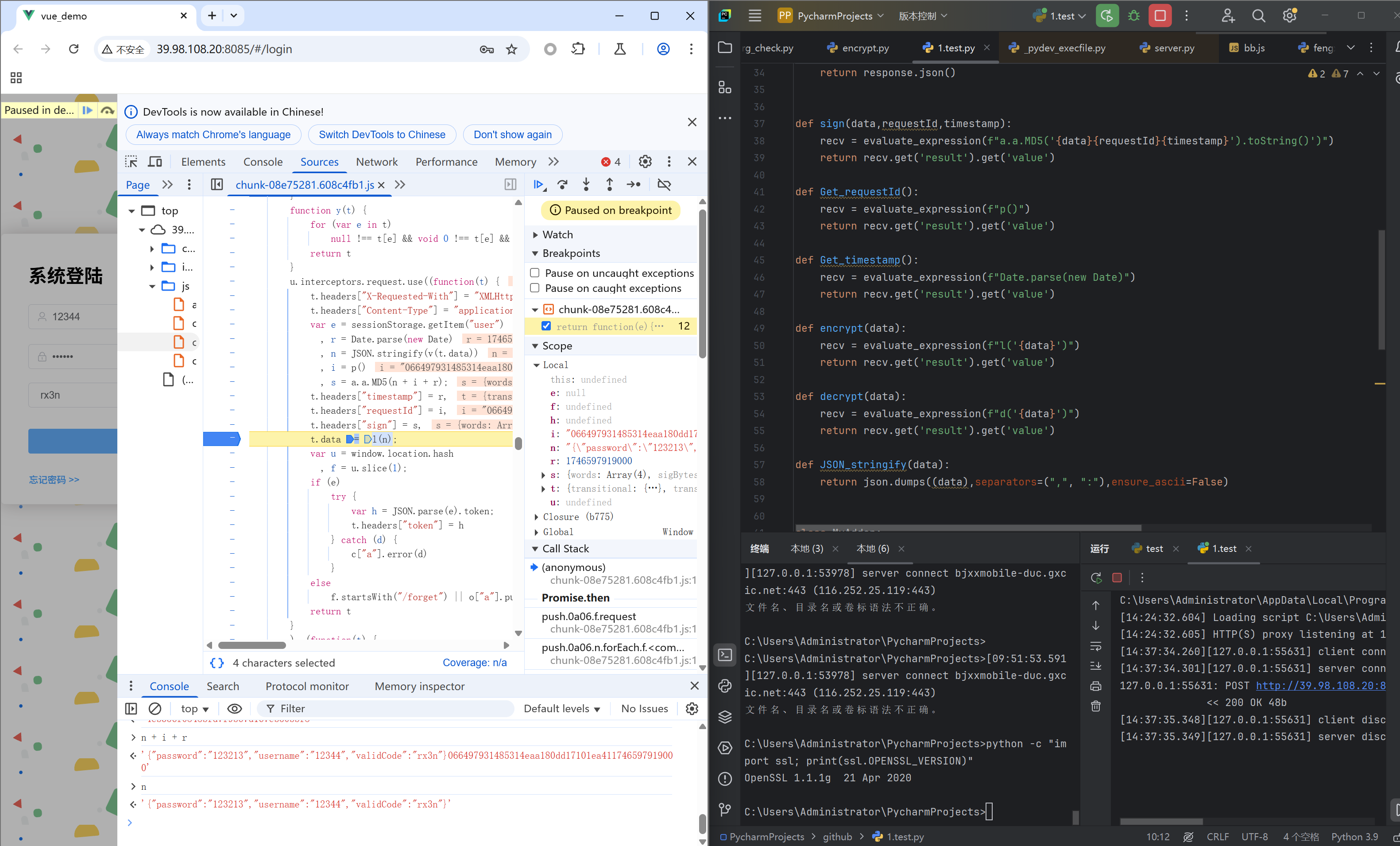Deactivate breakpoints icon in debugger toolbar
This screenshot has height=846, width=1400.
point(664,184)
